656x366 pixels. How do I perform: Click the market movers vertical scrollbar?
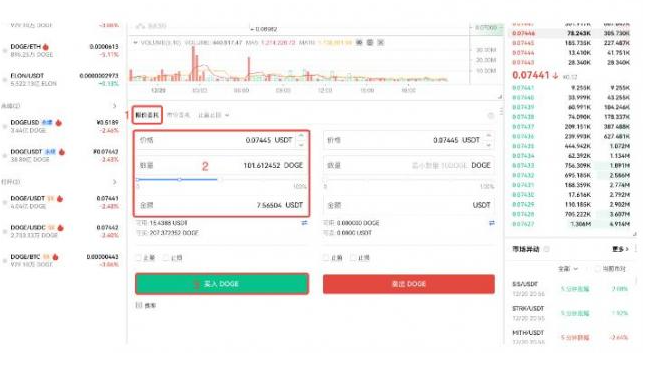636,280
